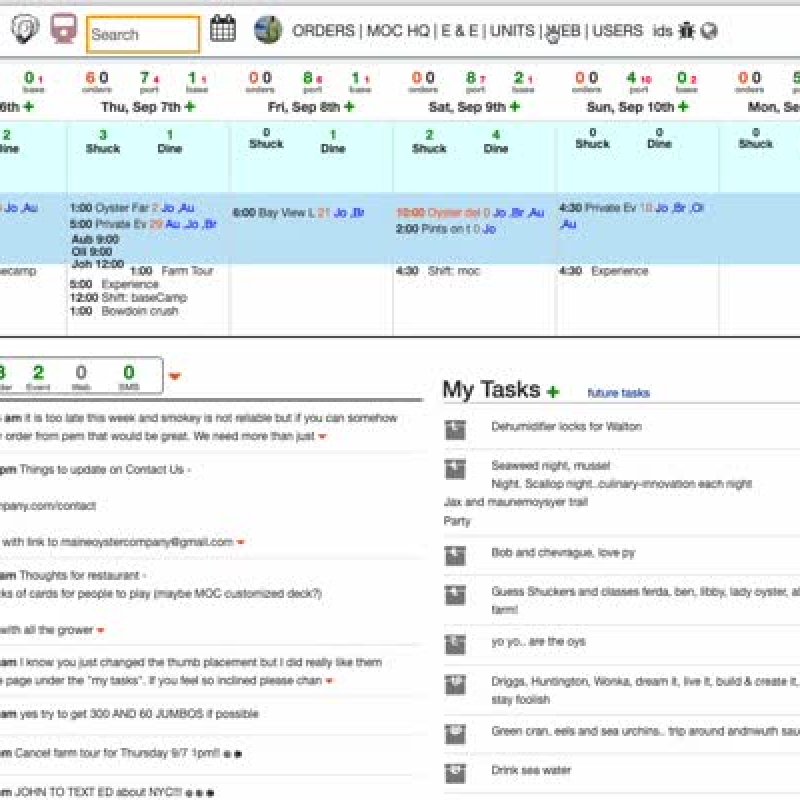
Task: Select the Web counter tab
Action: (x=81, y=377)
